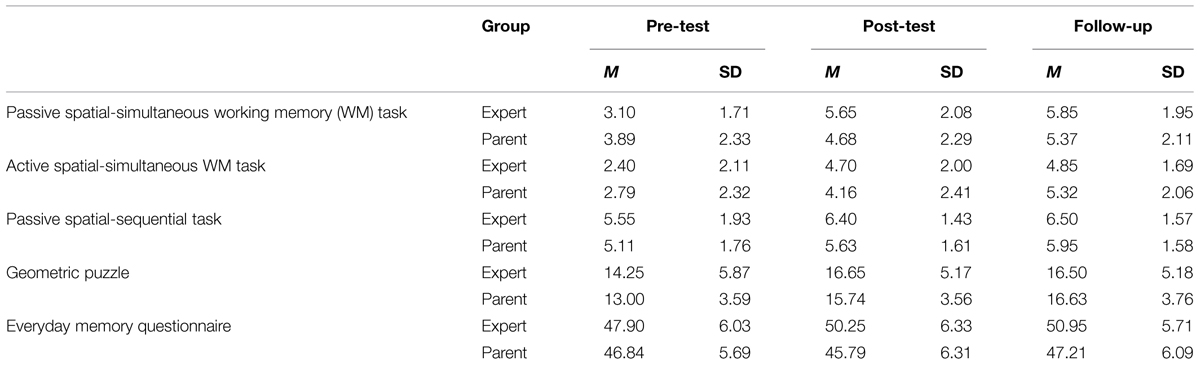Image resolution: width=1200 pixels, height=365 pixels.
Task: Select the Pre-test column heading
Action: click(x=677, y=28)
